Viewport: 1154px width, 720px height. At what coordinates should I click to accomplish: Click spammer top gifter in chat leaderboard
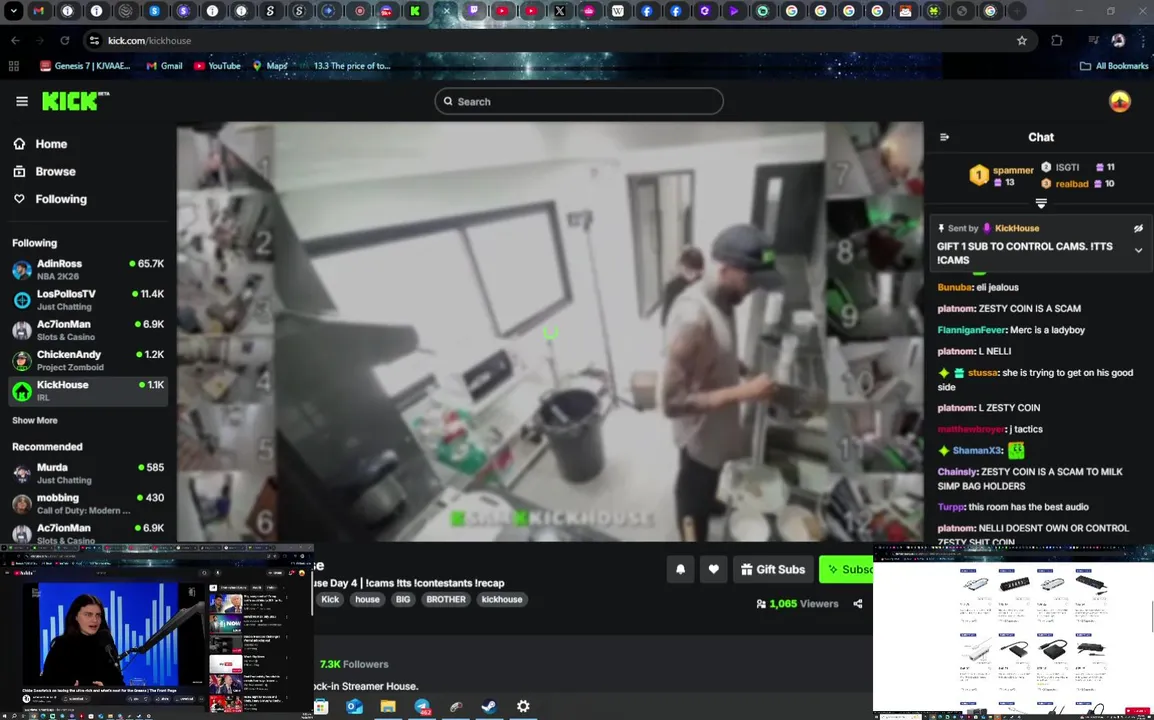pyautogui.click(x=1013, y=170)
